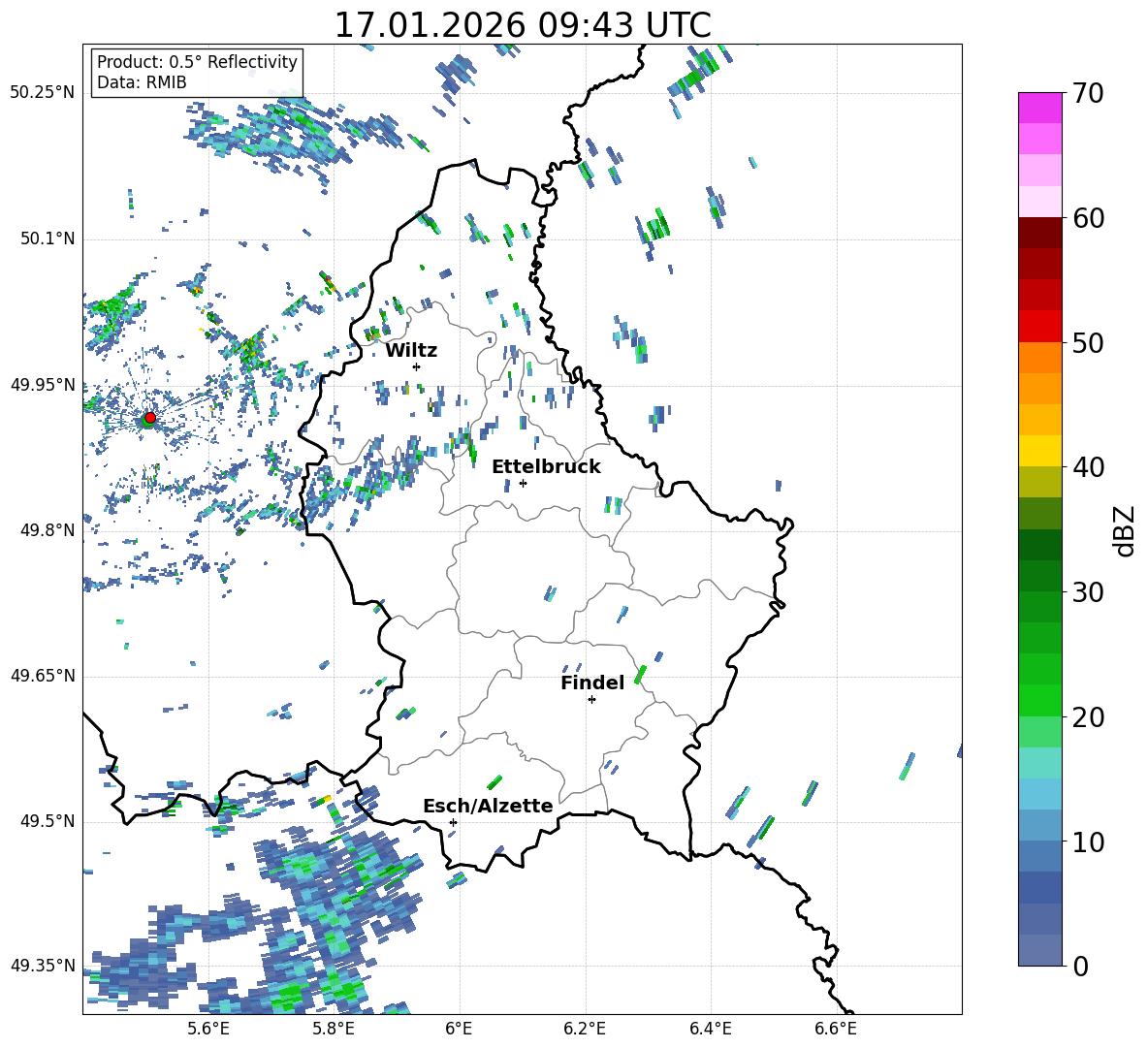This screenshot has width=1148, height=1048.
Task: Click the 6.4°E longitude label
Action: tap(711, 1029)
